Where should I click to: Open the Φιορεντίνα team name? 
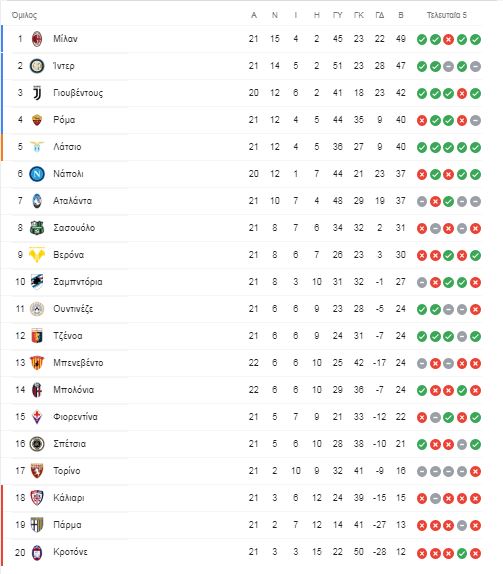click(75, 417)
